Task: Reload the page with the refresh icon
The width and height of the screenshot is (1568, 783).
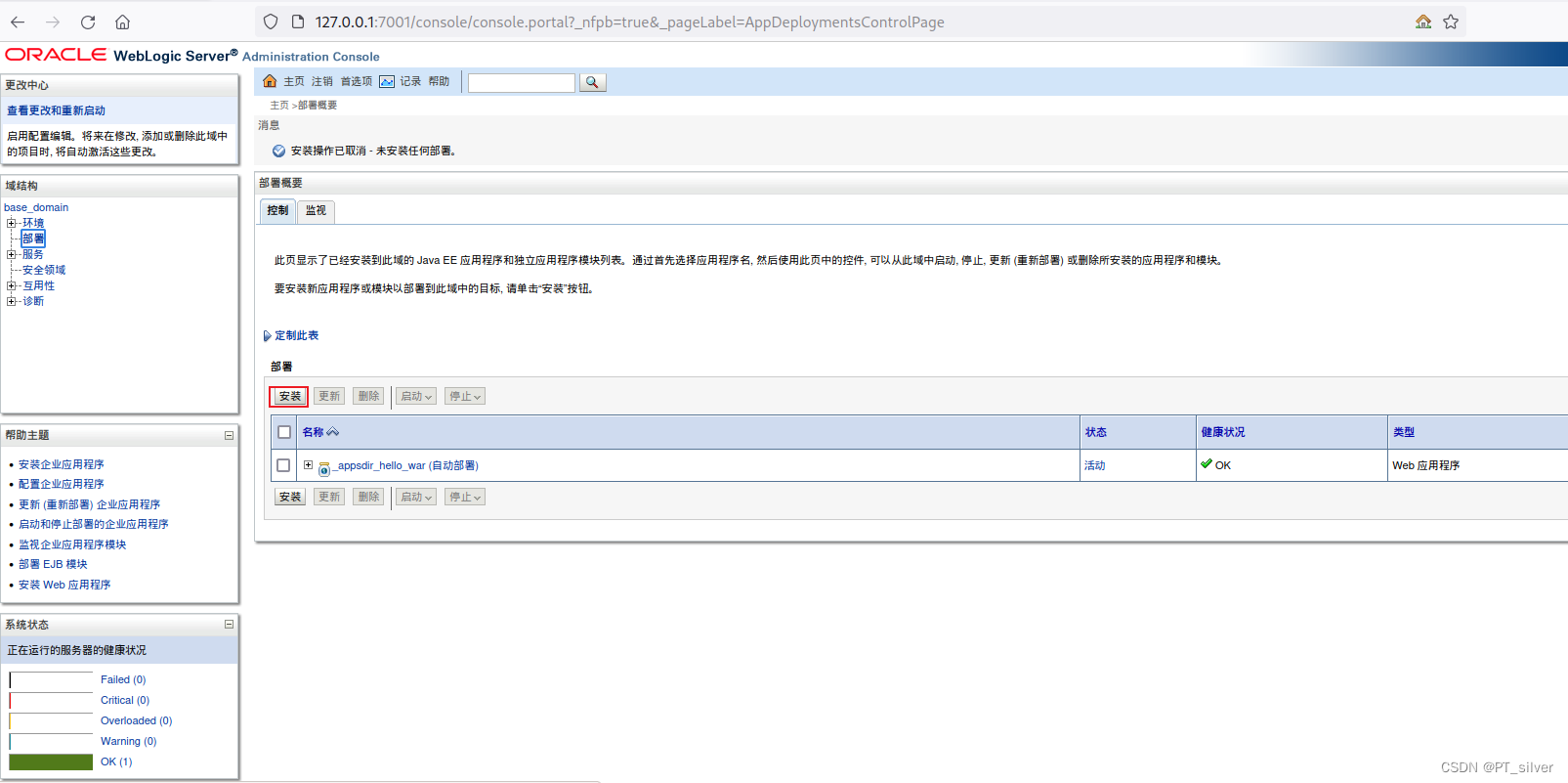Action: pos(88,22)
